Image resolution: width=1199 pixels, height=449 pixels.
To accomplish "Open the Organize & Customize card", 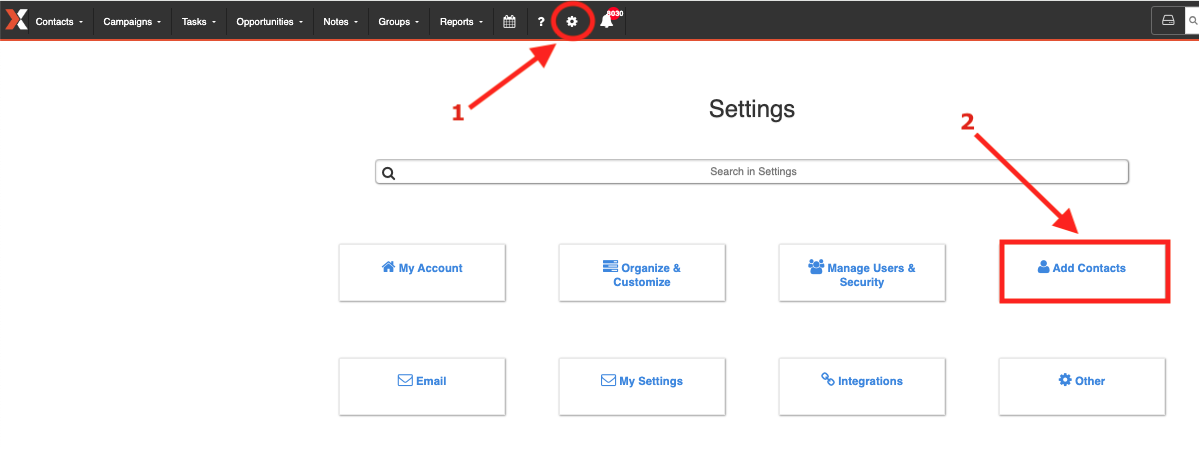I will pyautogui.click(x=642, y=272).
